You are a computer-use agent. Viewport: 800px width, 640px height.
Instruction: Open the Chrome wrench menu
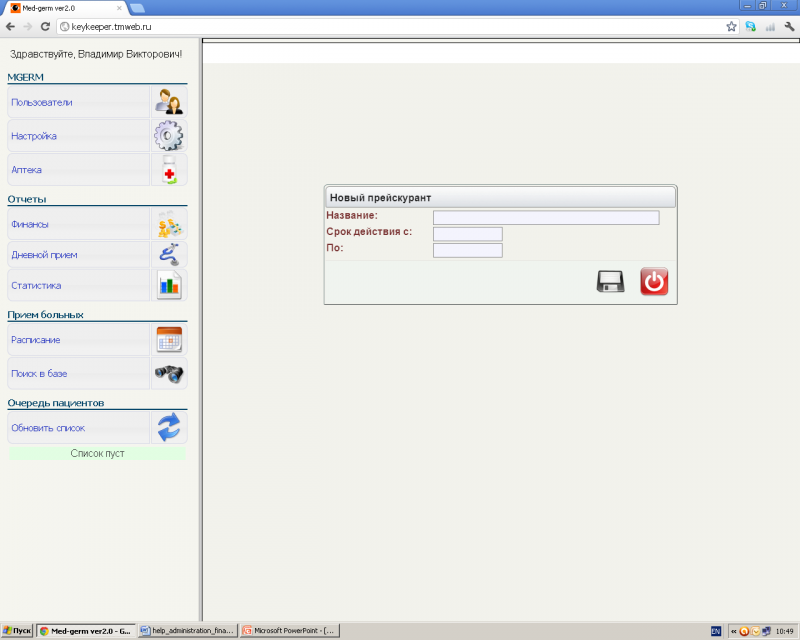point(789,26)
